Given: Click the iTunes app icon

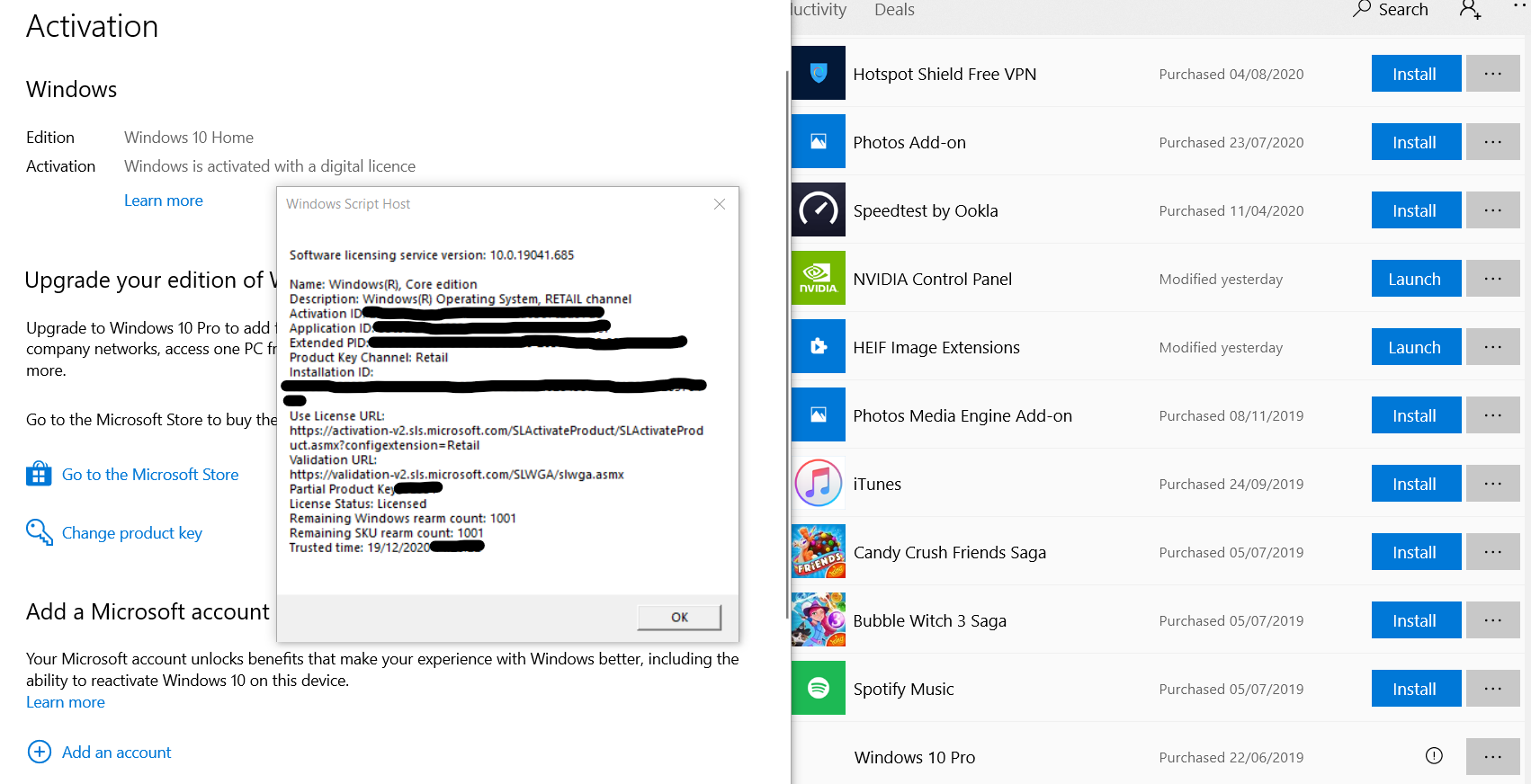Looking at the screenshot, I should coord(819,483).
